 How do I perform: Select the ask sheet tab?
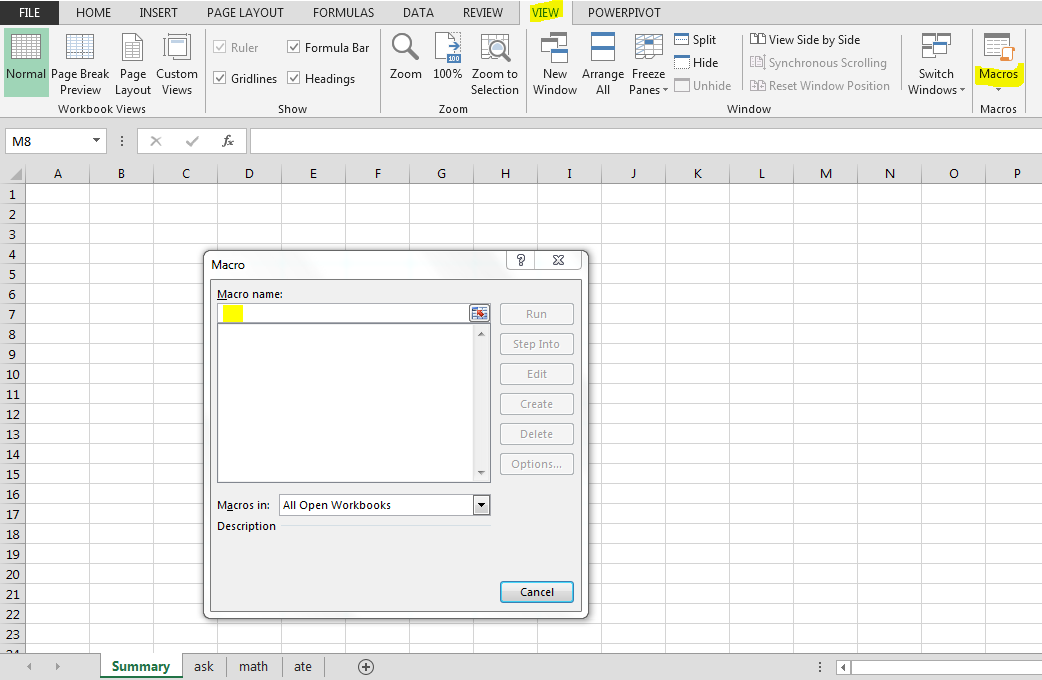coord(204,666)
